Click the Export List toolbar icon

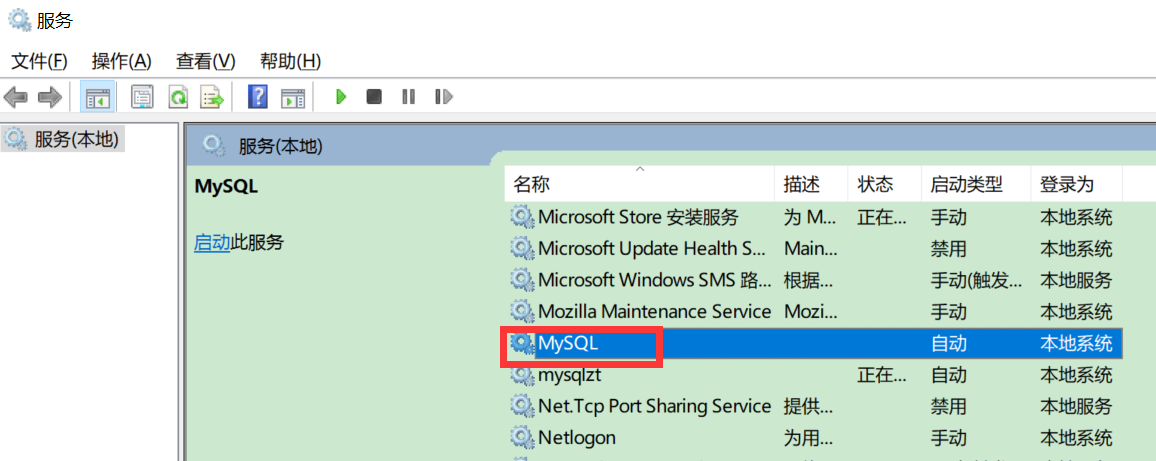[x=212, y=97]
